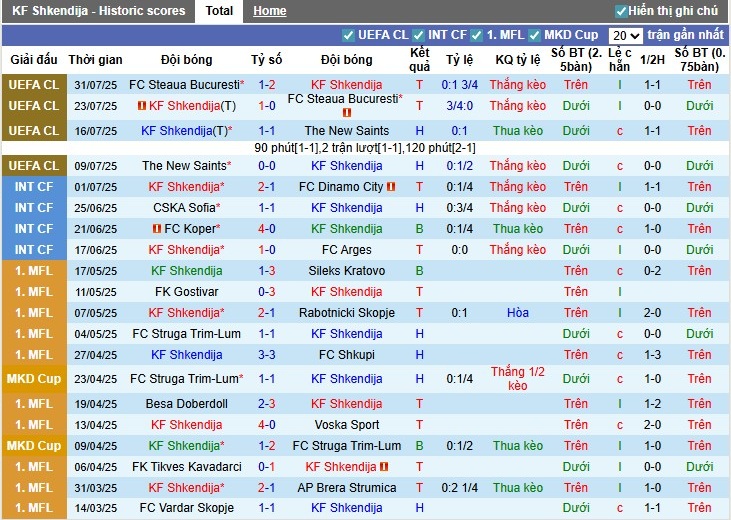This screenshot has height=520, width=731.
Task: Uncheck the 1. MFL filter checkbox
Action: 476,35
